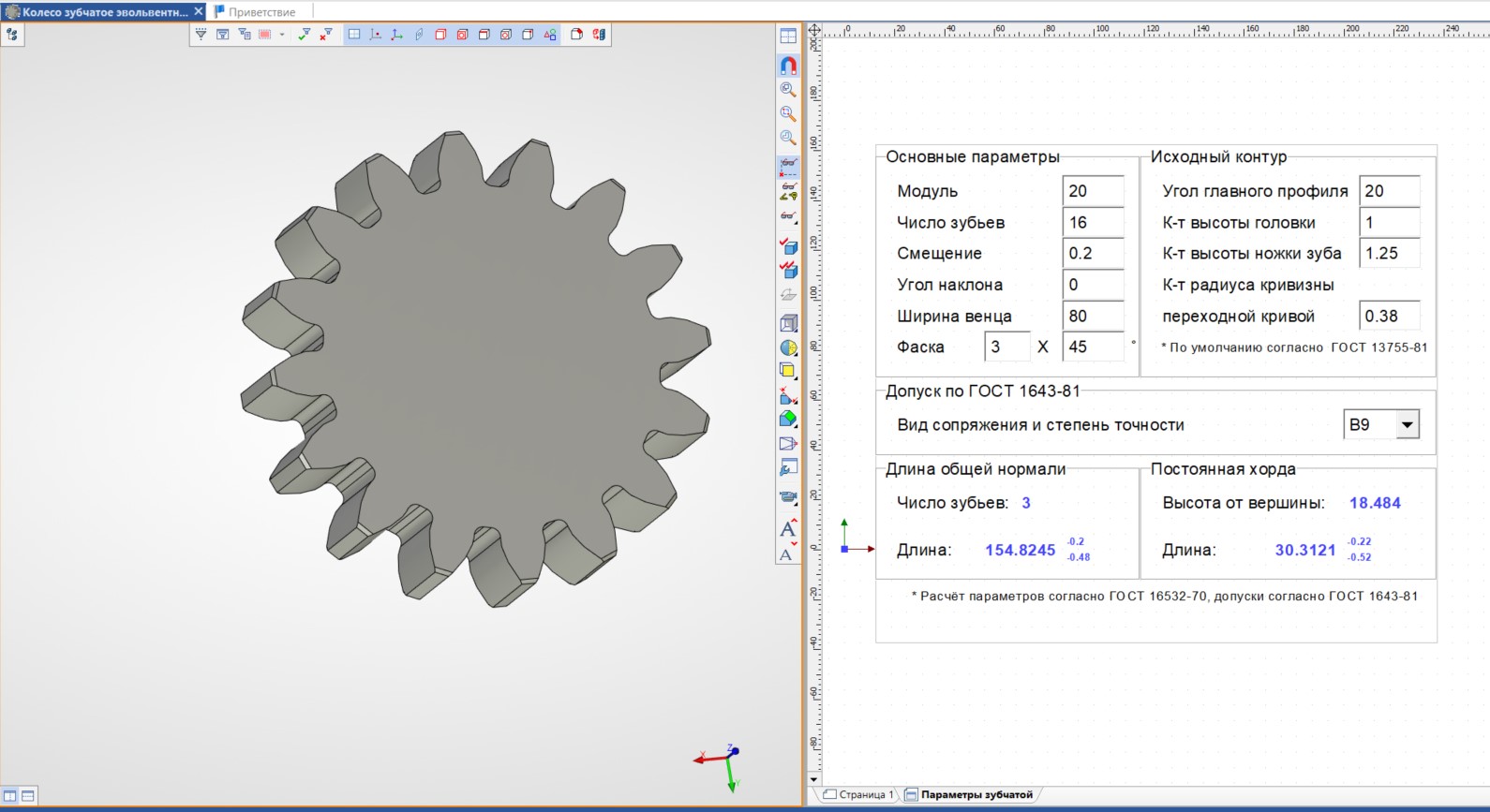This screenshot has width=1490, height=812.
Task: Switch to the Страница 1 page tab
Action: (859, 795)
